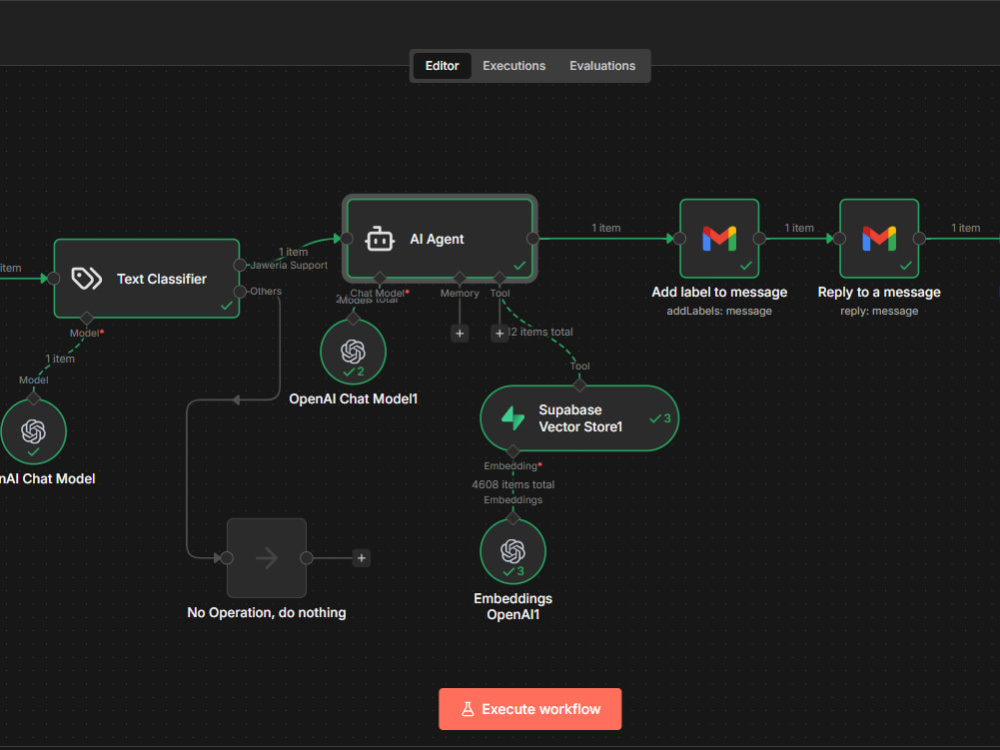Click the 'Add label to message' label

pos(719,292)
